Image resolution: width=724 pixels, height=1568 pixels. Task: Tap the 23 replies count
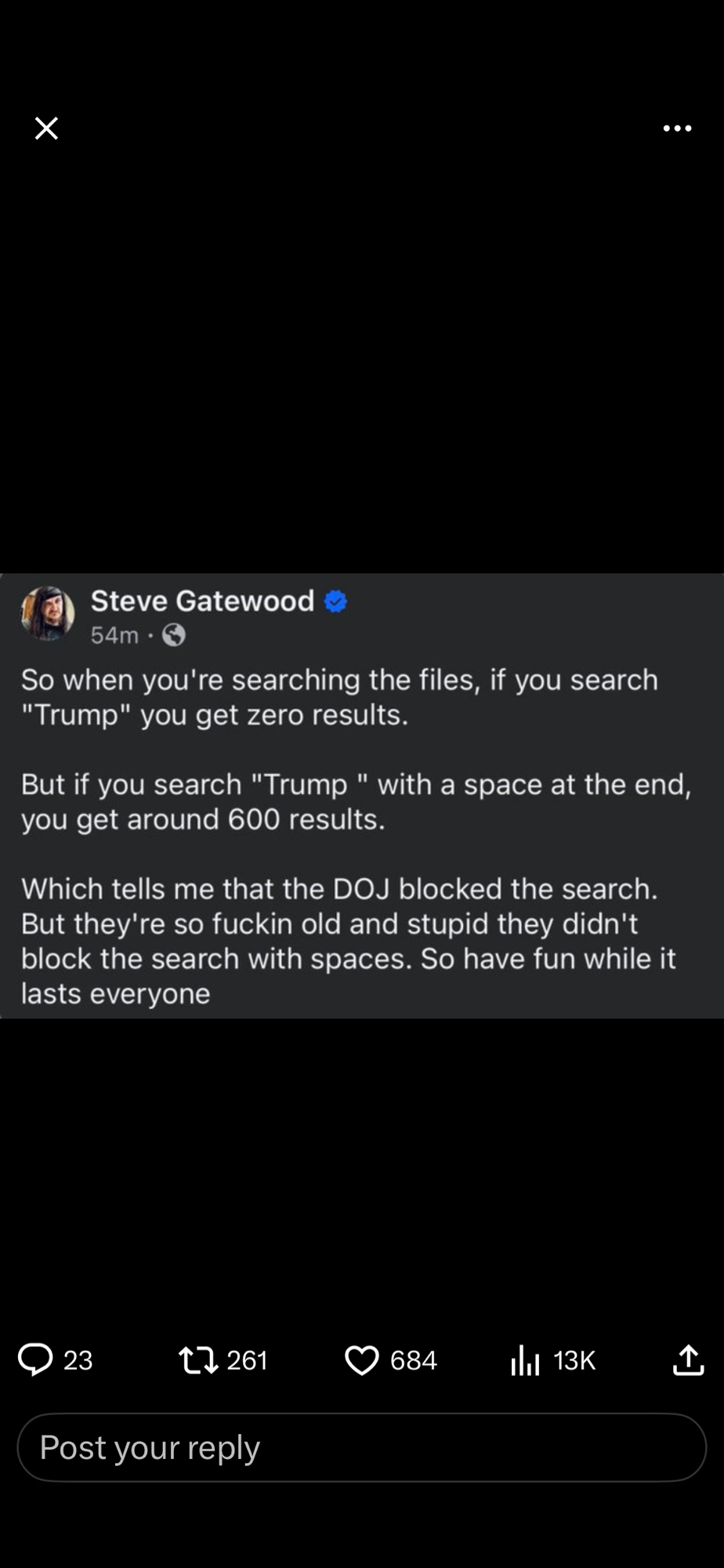pos(78,1360)
